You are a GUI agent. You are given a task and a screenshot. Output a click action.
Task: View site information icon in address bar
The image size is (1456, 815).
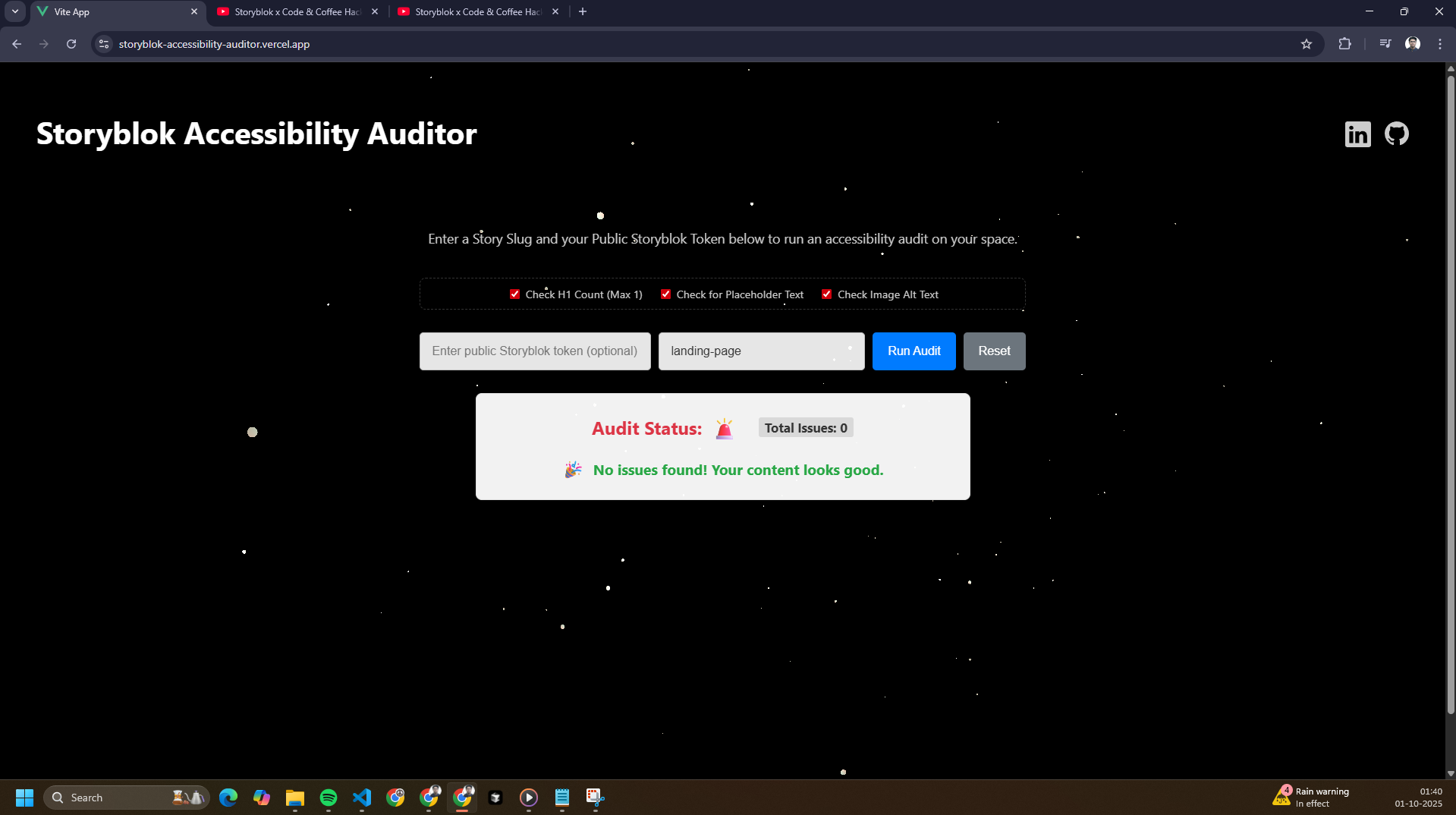104,44
